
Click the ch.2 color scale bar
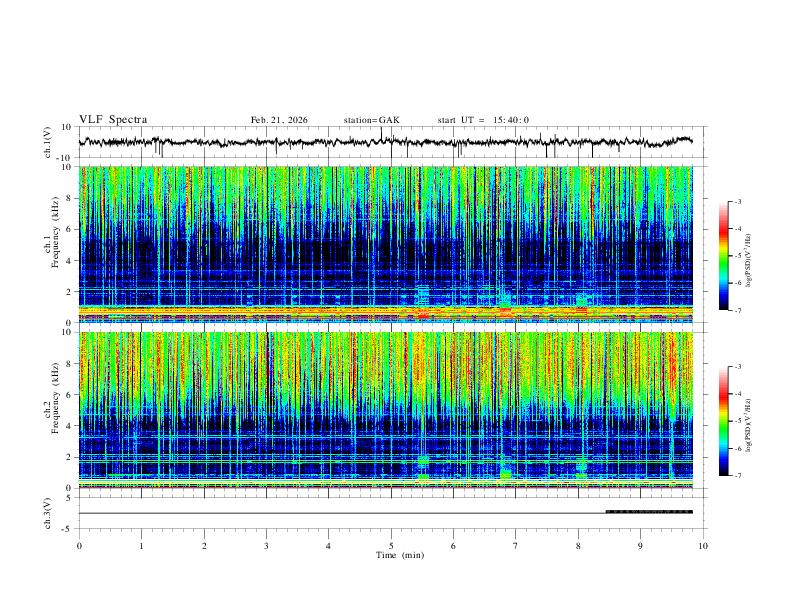(723, 421)
